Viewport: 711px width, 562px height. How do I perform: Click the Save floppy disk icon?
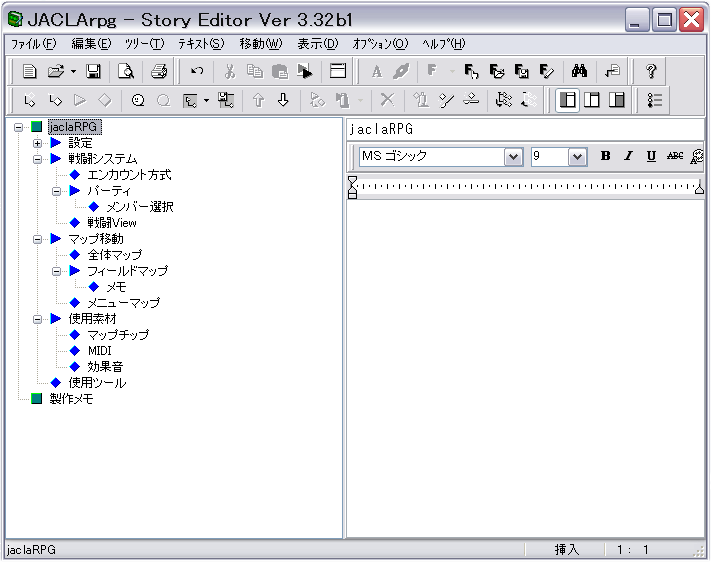93,71
